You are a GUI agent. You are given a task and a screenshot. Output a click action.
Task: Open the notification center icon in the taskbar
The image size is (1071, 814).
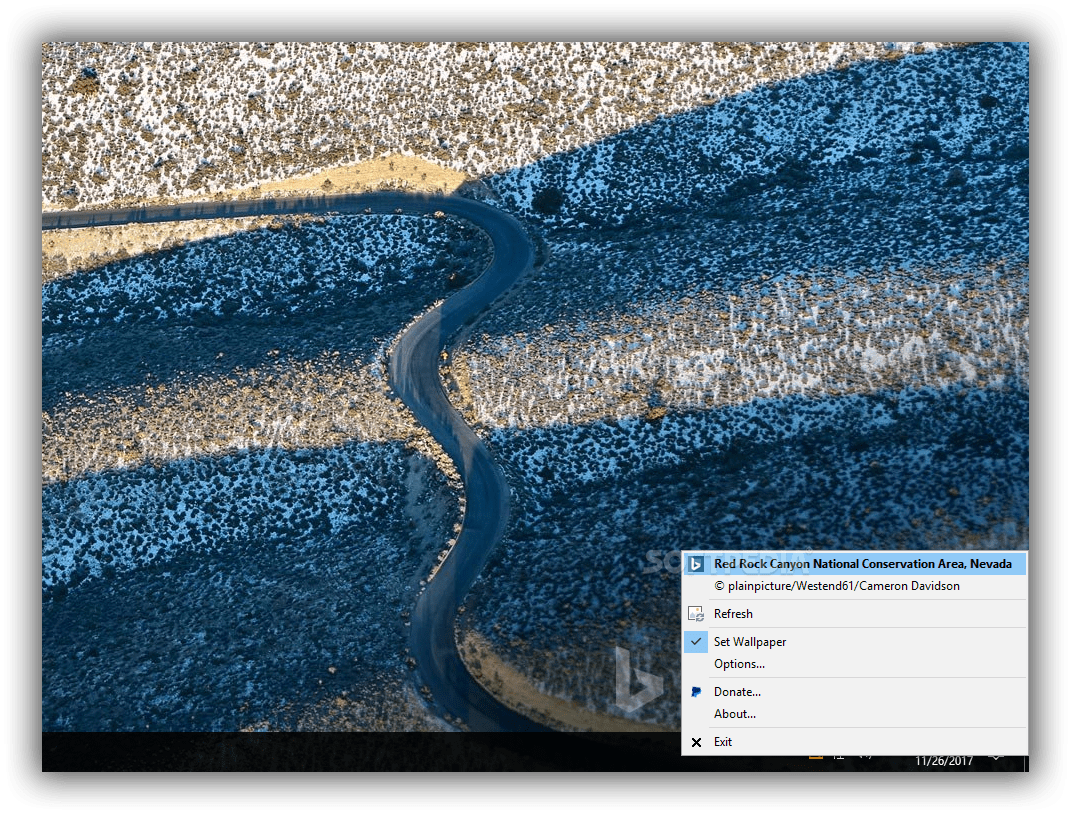pyautogui.click(x=997, y=757)
